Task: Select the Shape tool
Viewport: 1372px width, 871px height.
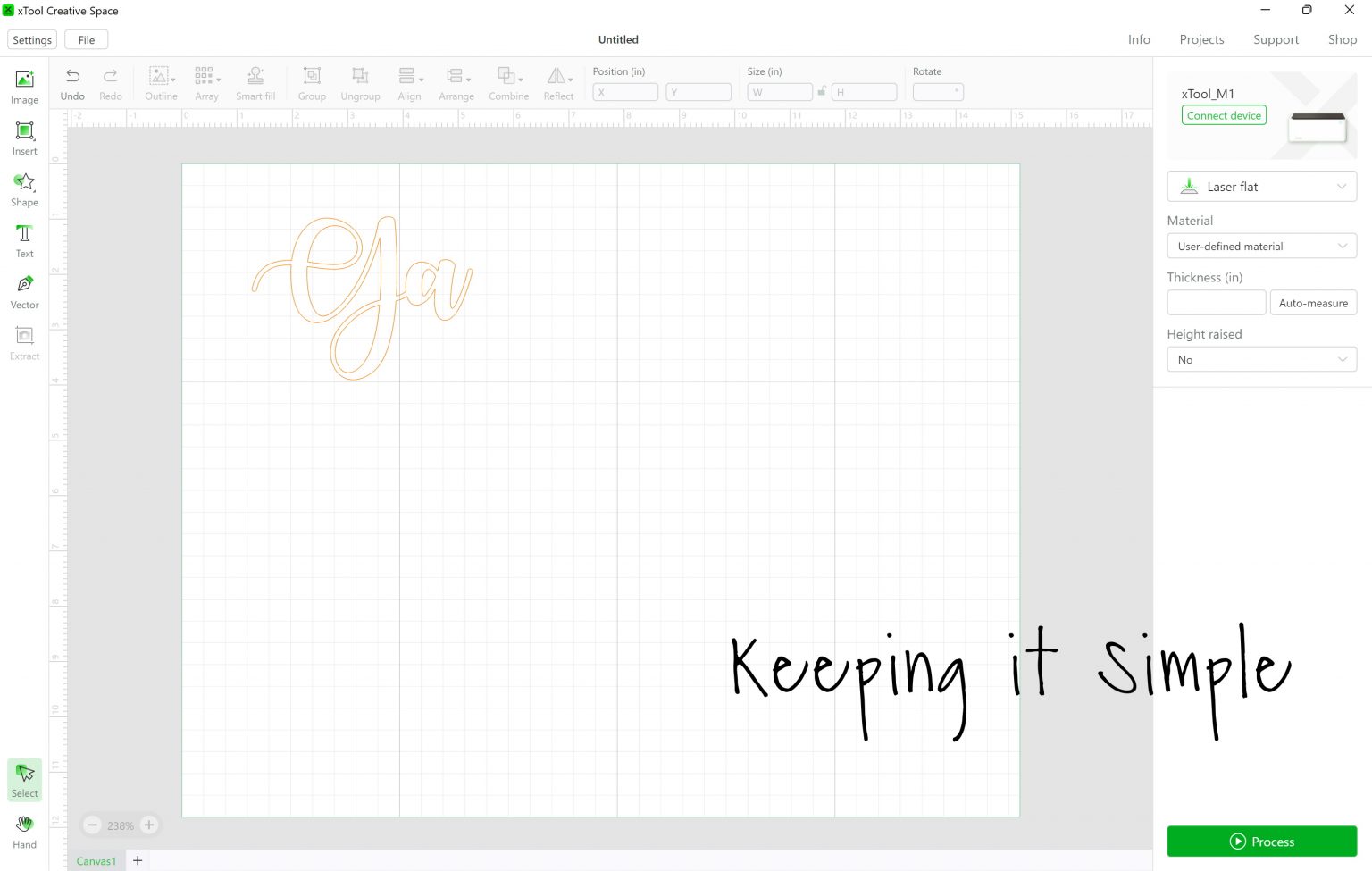Action: point(24,188)
